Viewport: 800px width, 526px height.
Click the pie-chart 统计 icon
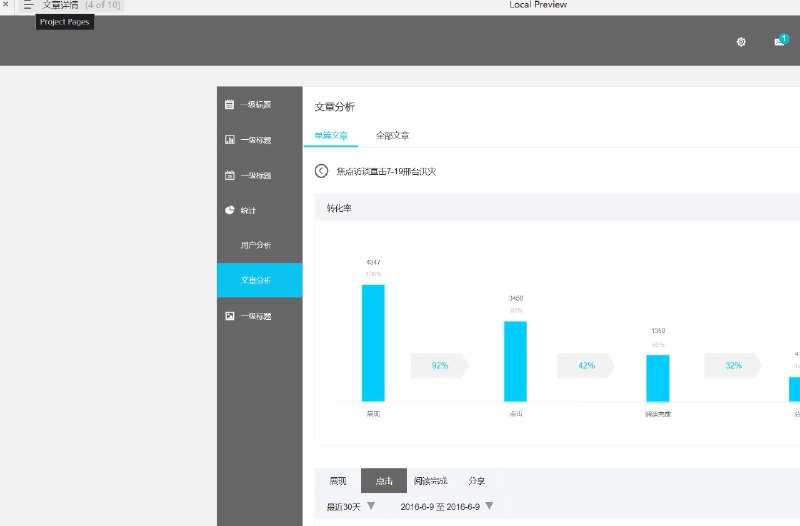tap(230, 210)
